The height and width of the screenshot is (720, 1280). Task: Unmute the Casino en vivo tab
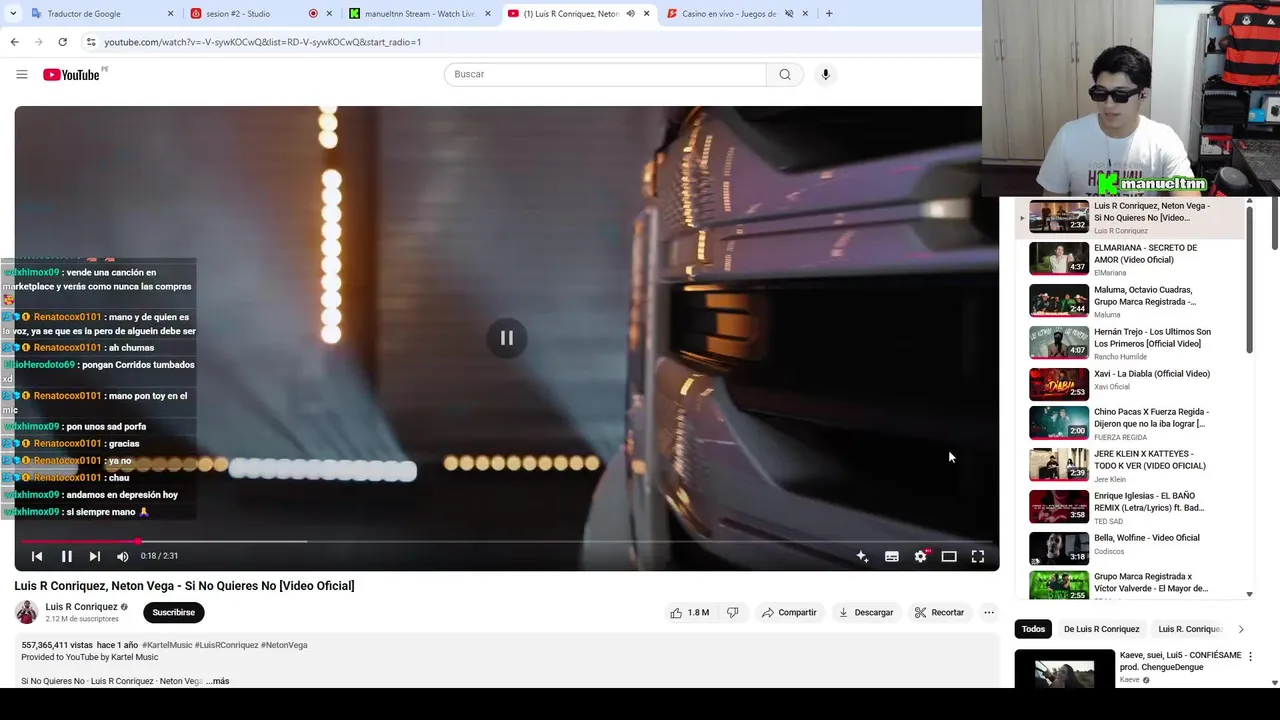789,14
